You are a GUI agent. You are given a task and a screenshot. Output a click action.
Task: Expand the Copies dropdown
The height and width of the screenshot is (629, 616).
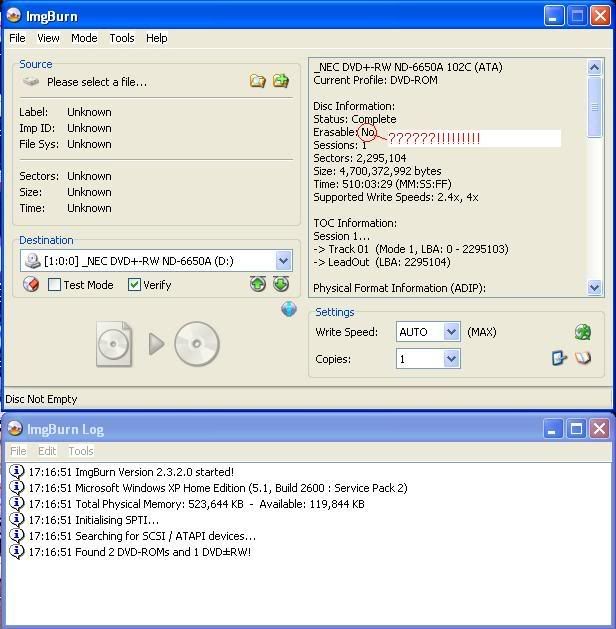point(452,359)
